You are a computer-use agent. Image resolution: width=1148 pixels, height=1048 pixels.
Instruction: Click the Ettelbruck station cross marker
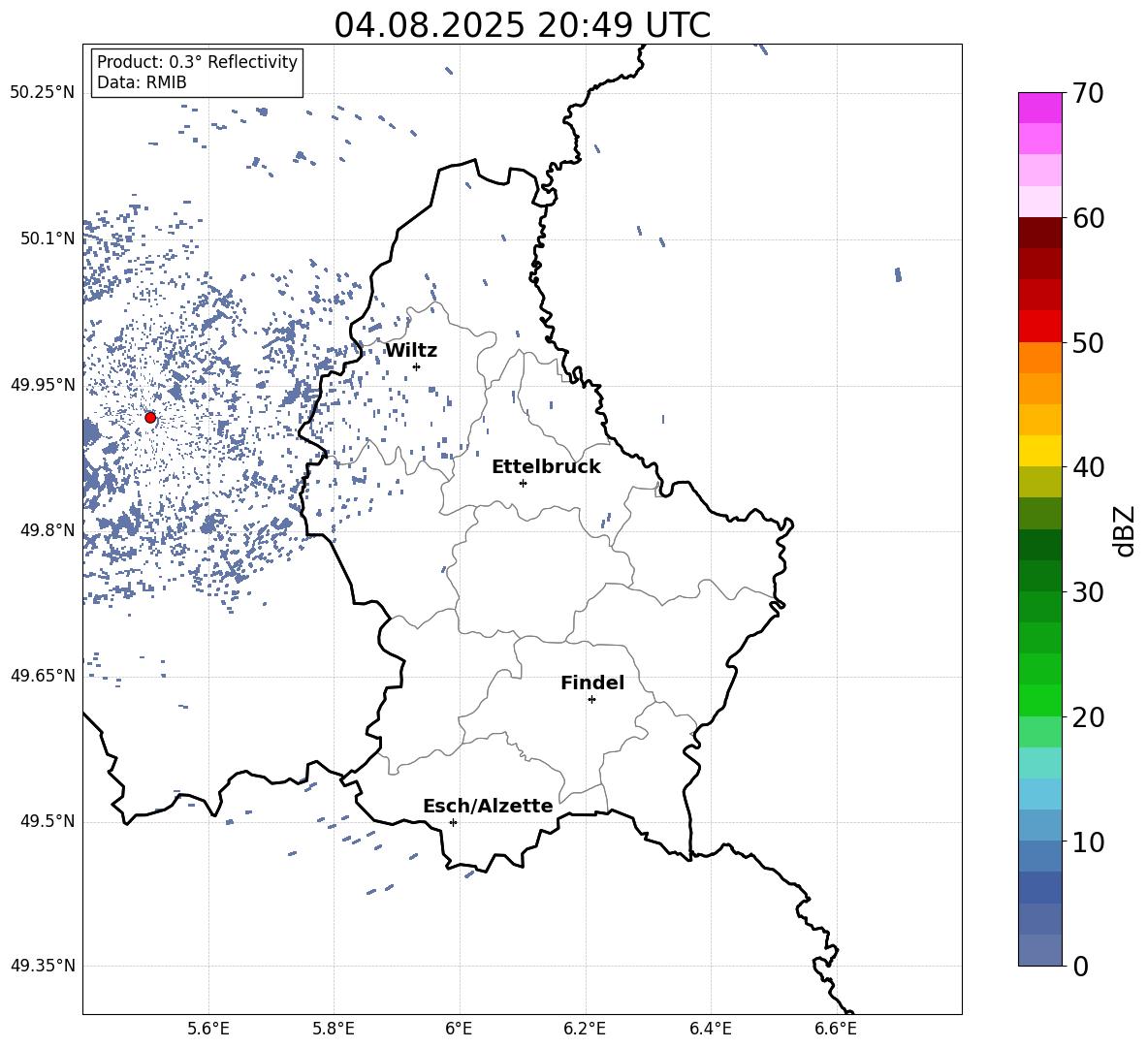[x=523, y=483]
